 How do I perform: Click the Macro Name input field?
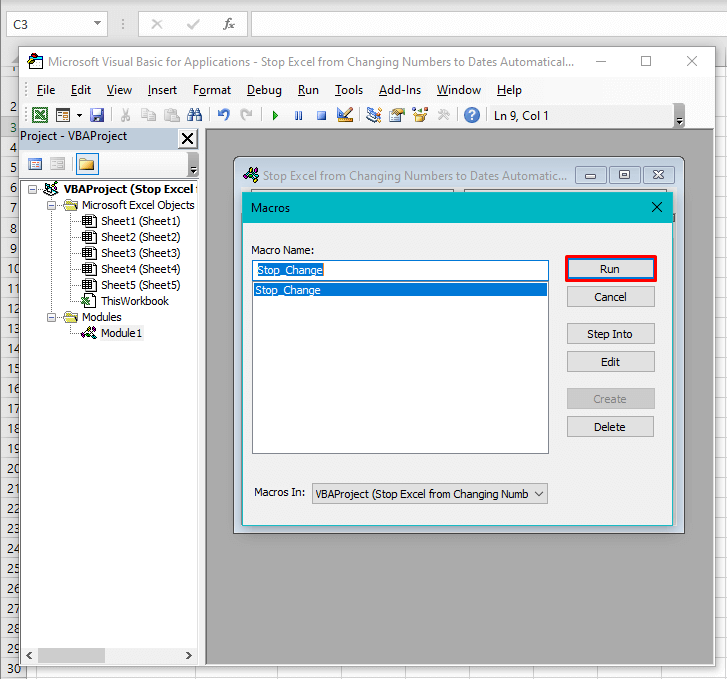pos(401,270)
